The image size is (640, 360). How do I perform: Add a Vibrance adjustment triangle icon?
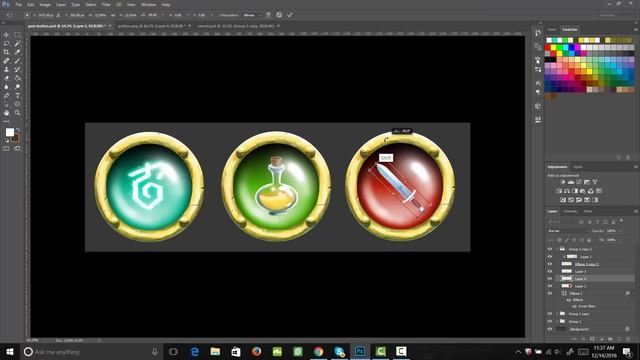point(595,182)
